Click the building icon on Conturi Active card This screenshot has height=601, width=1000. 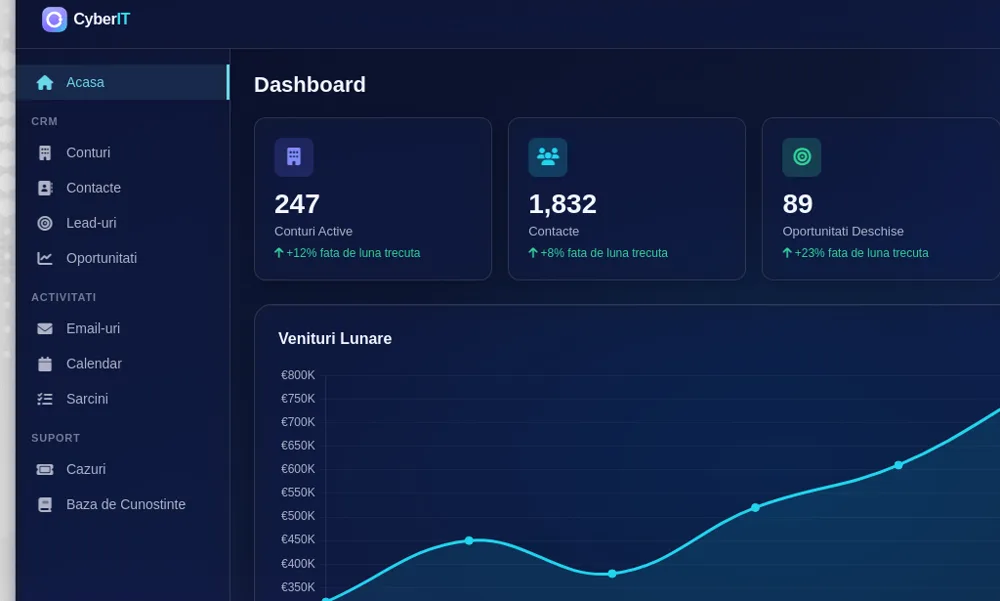pyautogui.click(x=293, y=157)
